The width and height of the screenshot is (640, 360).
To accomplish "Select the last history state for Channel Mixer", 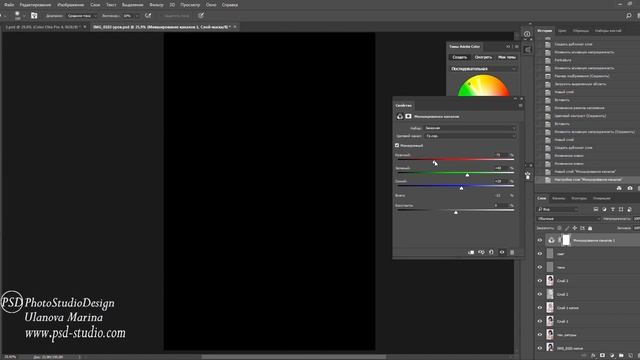I will 588,180.
